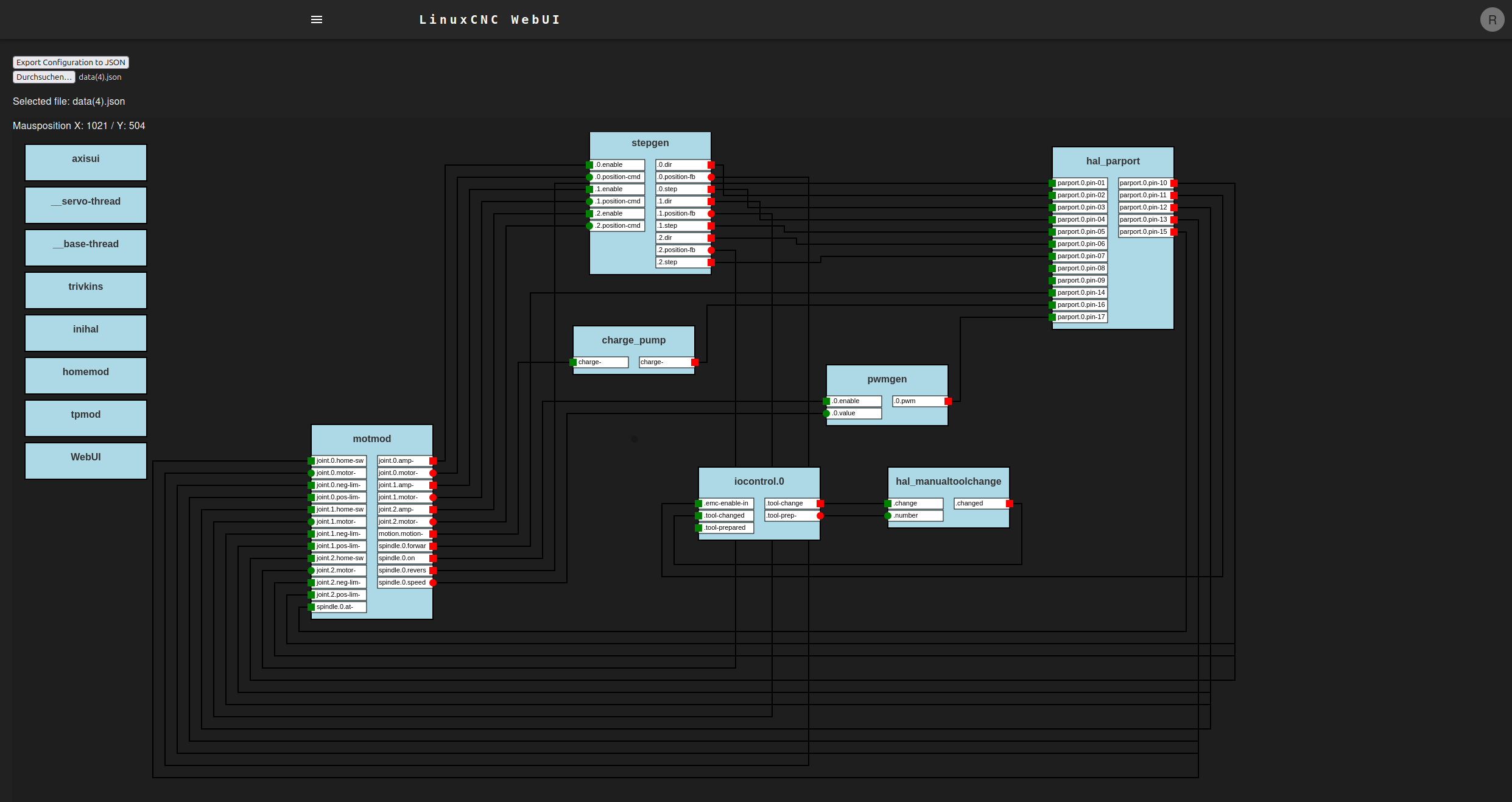The width and height of the screenshot is (1512, 802).
Task: Click red output port of joint.0.amp-
Action: click(x=432, y=461)
